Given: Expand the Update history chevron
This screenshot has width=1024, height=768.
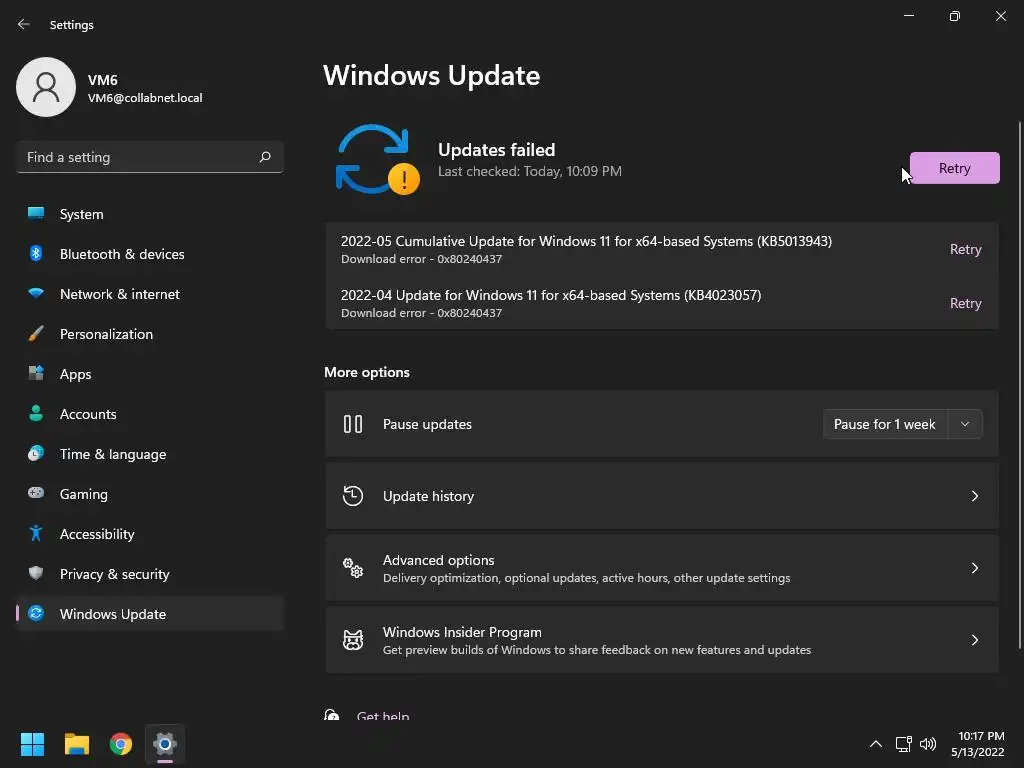Looking at the screenshot, I should click(x=975, y=496).
